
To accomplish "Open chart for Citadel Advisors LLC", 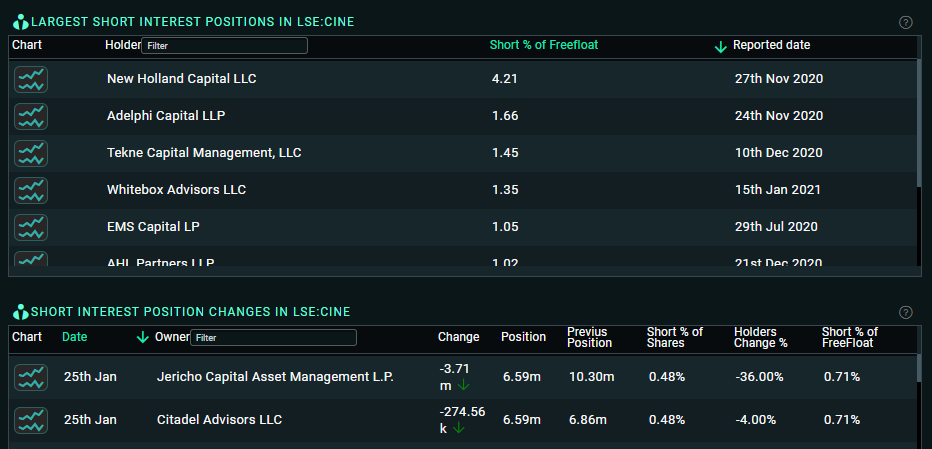I will (31, 420).
